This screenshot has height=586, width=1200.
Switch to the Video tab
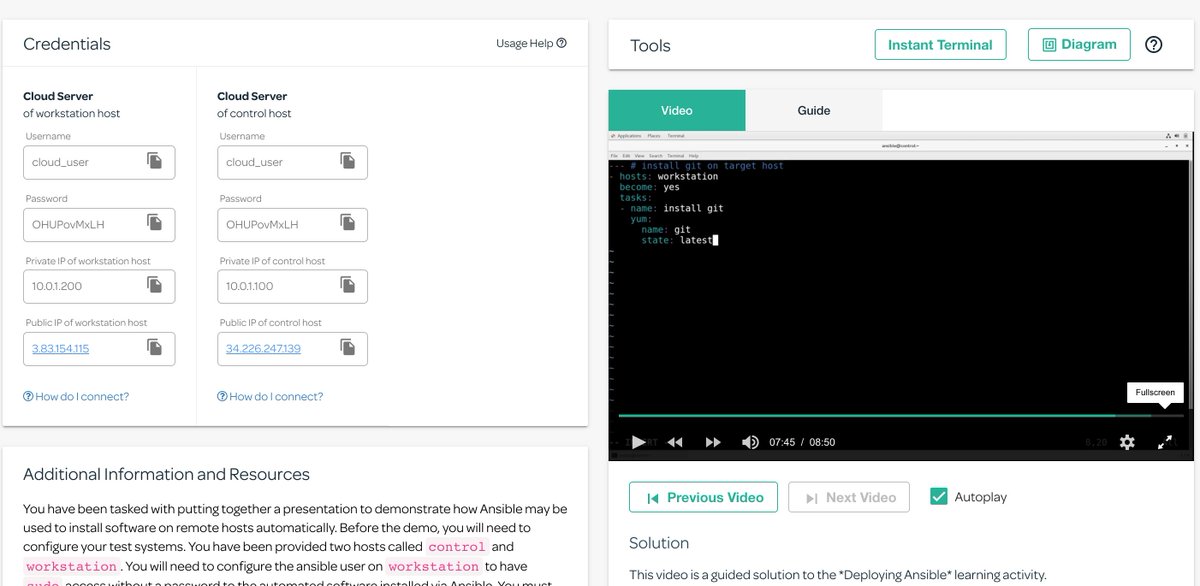point(677,110)
